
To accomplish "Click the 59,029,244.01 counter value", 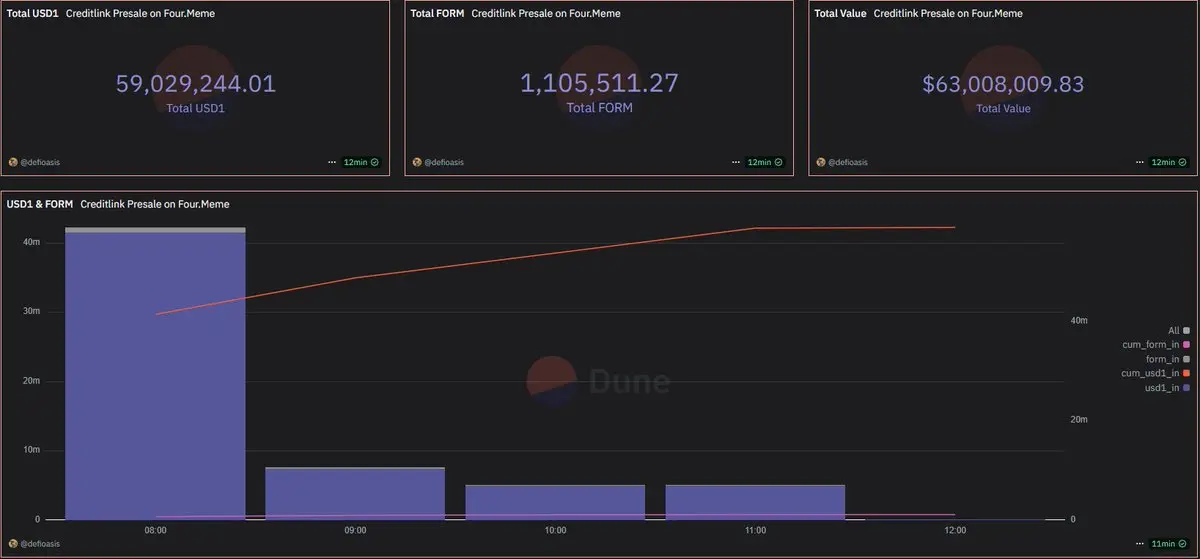I will coord(196,84).
